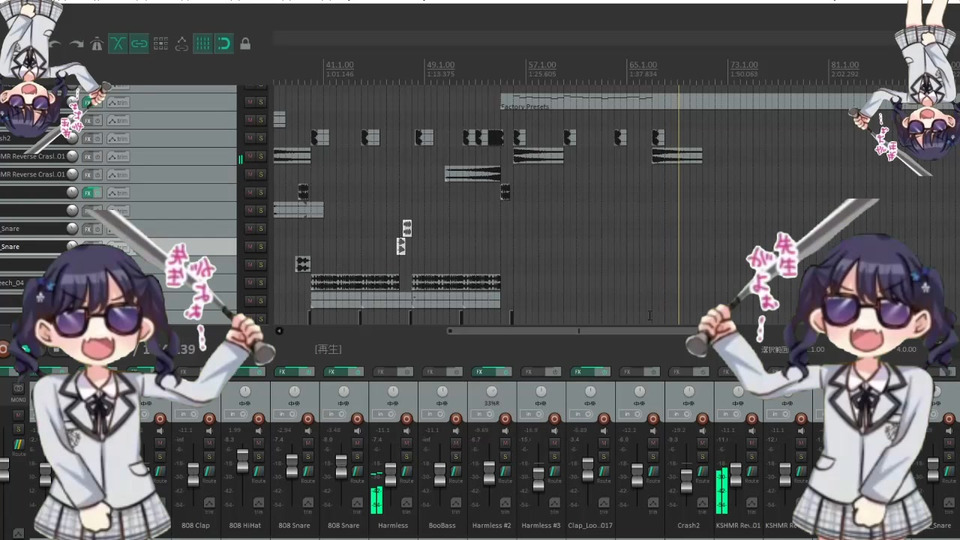Viewport: 960px width, 540px height.
Task: Click the 33%R pan knob on Harmless #2 channel
Action: click(492, 391)
